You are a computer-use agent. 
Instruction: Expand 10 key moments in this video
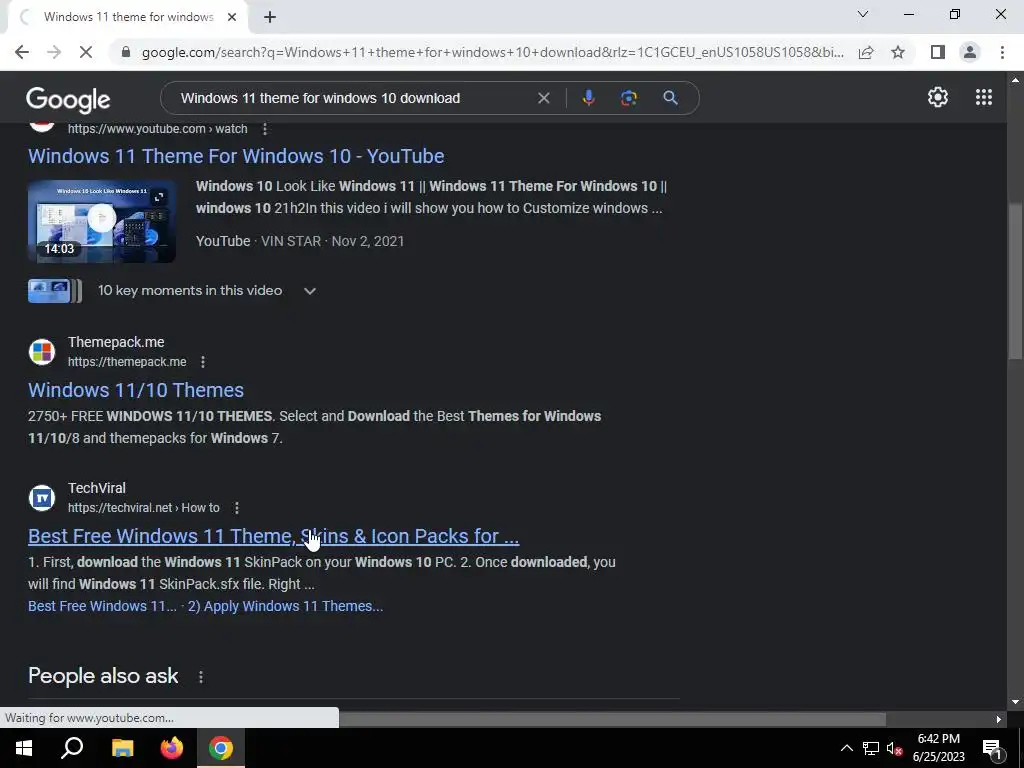click(x=310, y=291)
